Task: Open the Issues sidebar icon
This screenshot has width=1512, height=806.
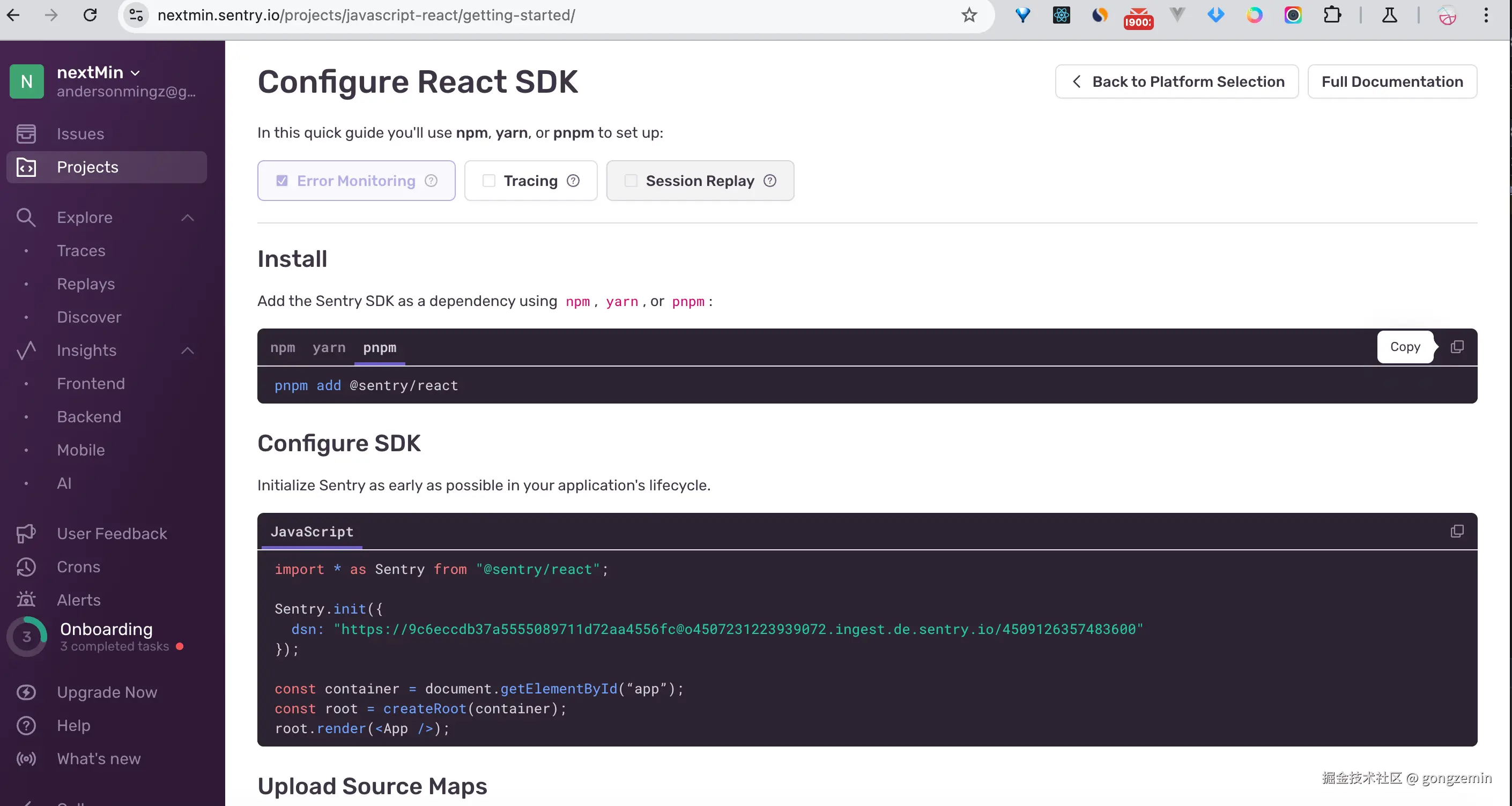Action: click(x=26, y=134)
